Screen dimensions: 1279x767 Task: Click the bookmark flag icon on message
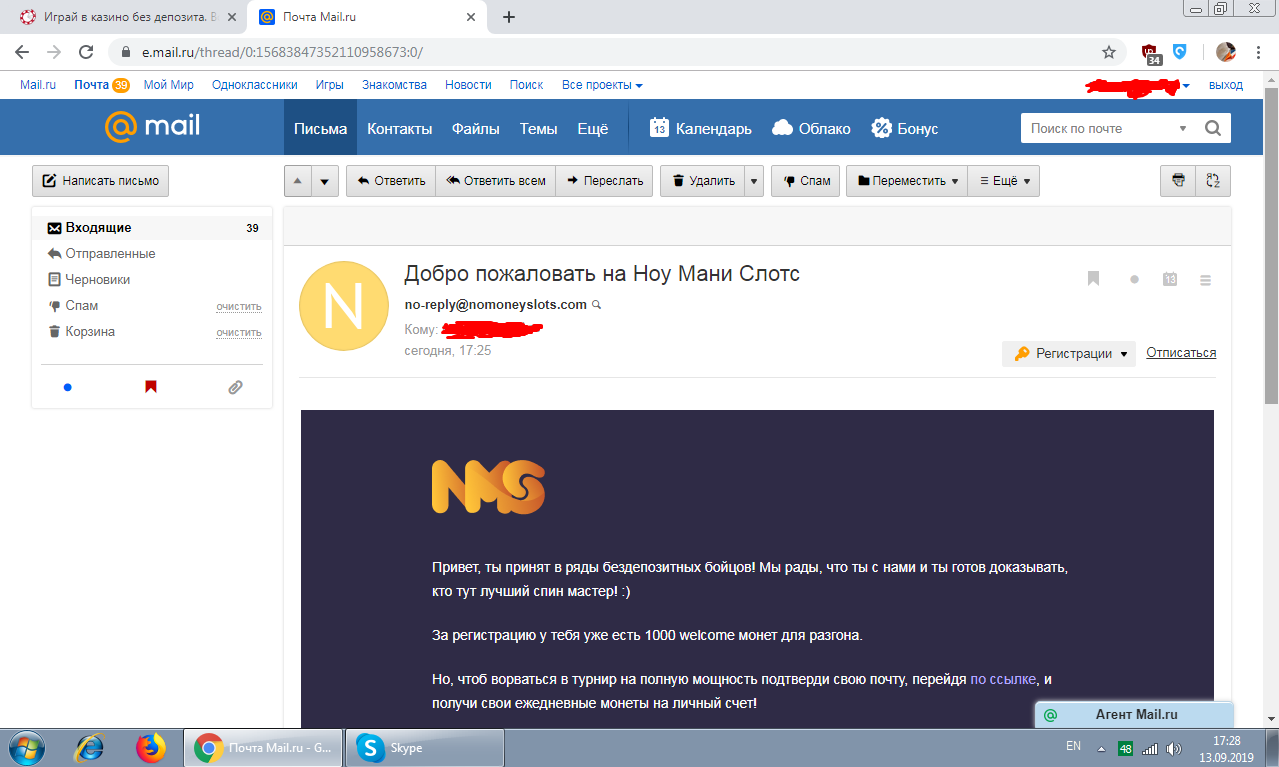tap(1094, 279)
